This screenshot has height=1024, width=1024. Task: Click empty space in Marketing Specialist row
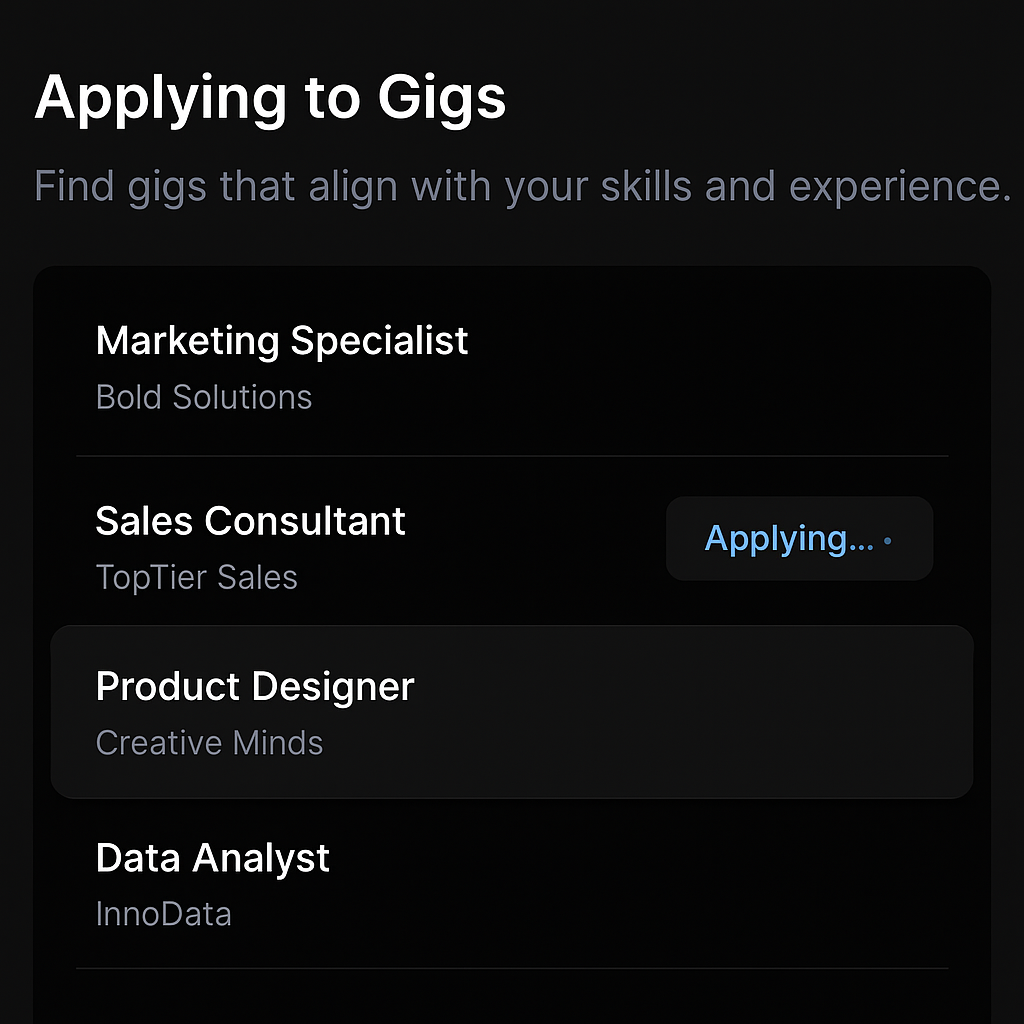click(x=720, y=368)
